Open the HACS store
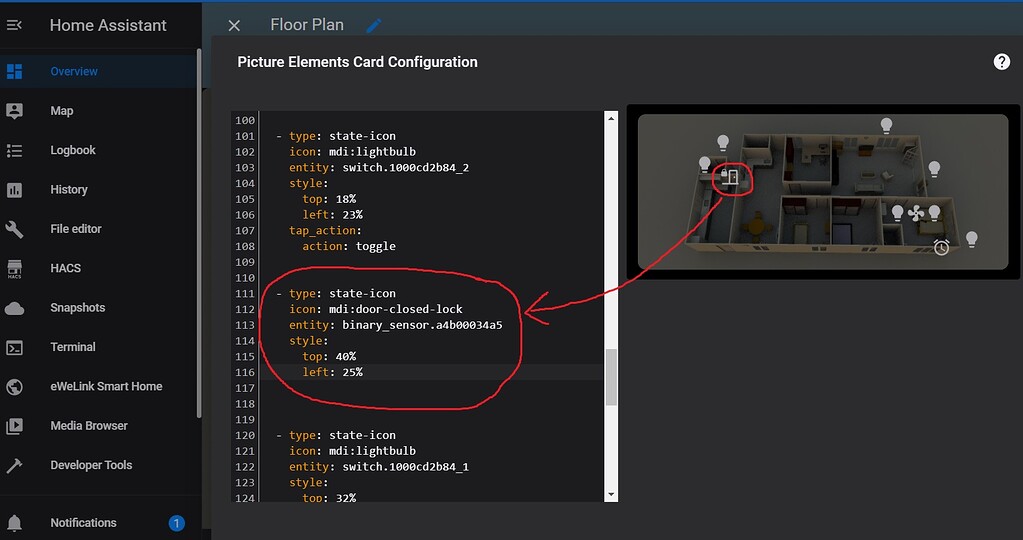 [x=65, y=268]
